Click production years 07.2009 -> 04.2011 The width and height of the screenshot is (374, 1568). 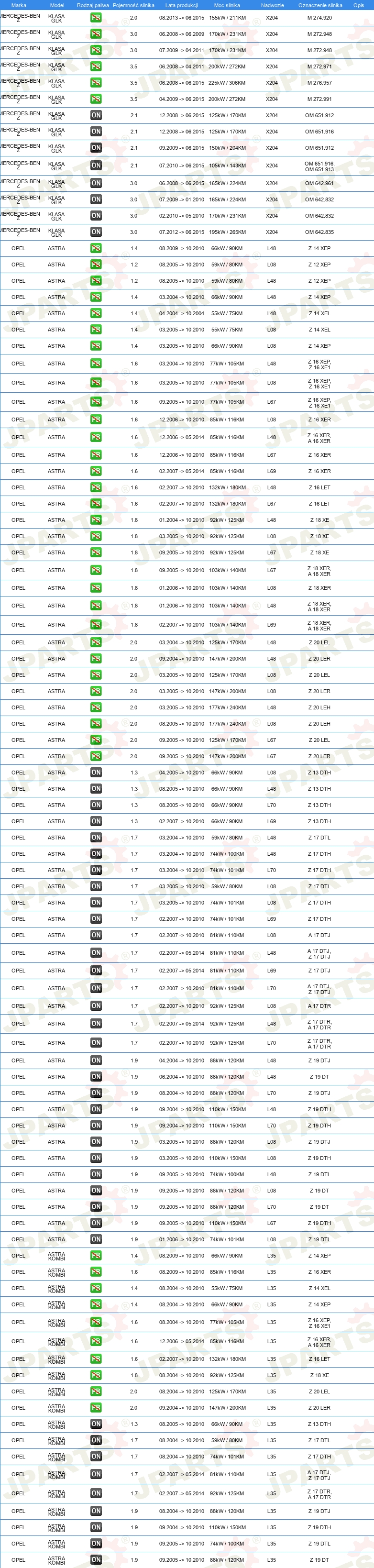point(182,51)
